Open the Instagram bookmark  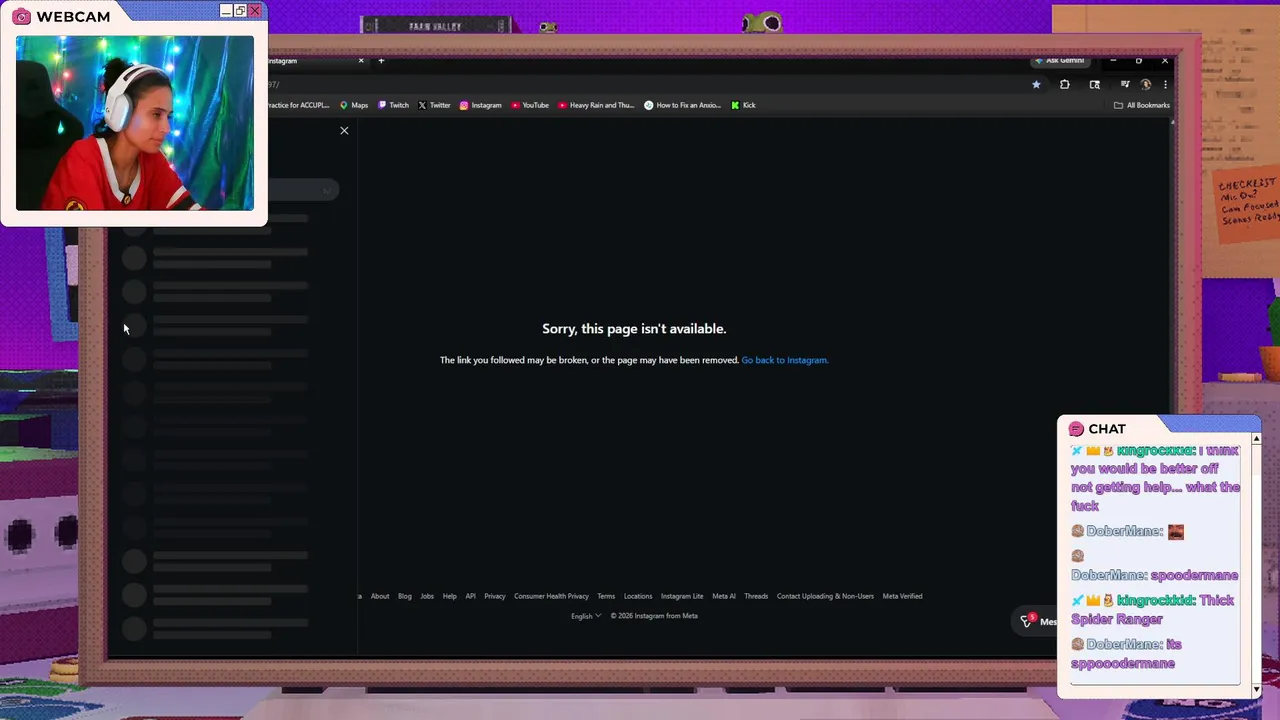481,105
